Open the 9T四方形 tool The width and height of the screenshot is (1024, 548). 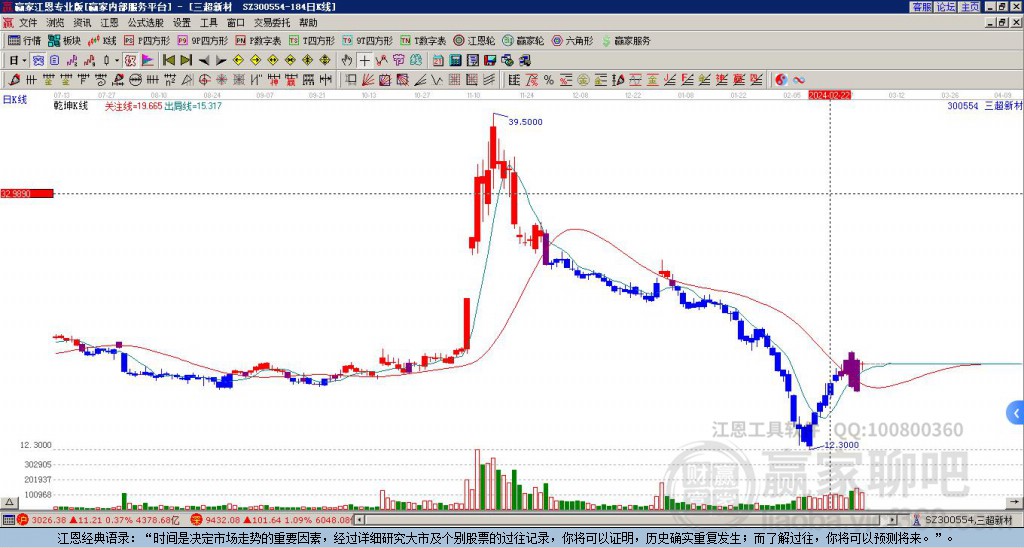[x=368, y=40]
